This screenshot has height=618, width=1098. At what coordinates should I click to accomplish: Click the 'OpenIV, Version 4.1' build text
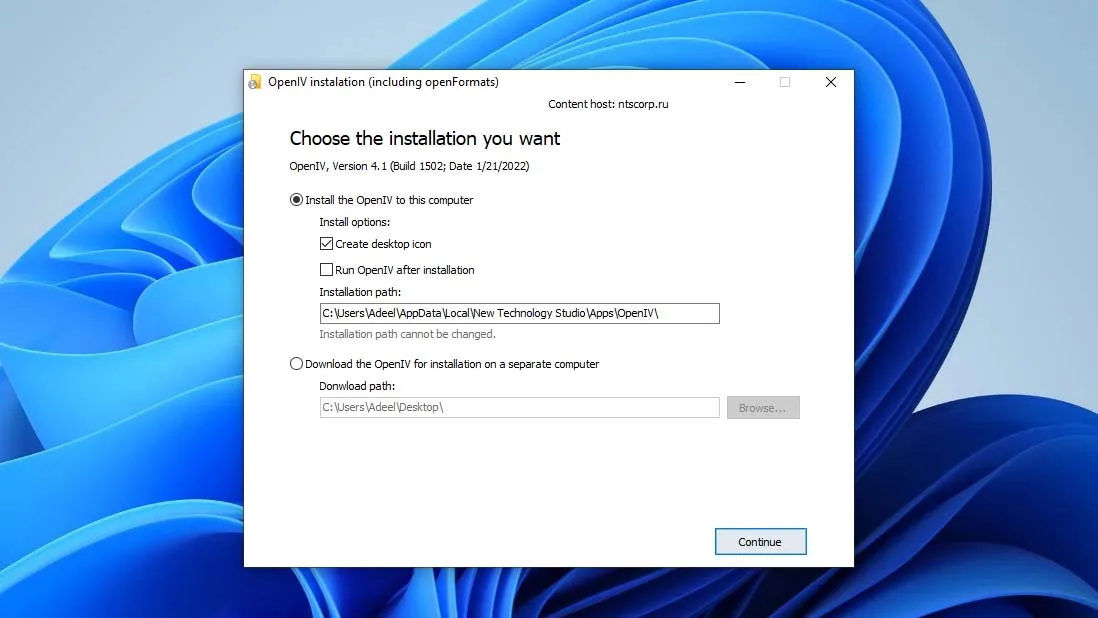[410, 166]
